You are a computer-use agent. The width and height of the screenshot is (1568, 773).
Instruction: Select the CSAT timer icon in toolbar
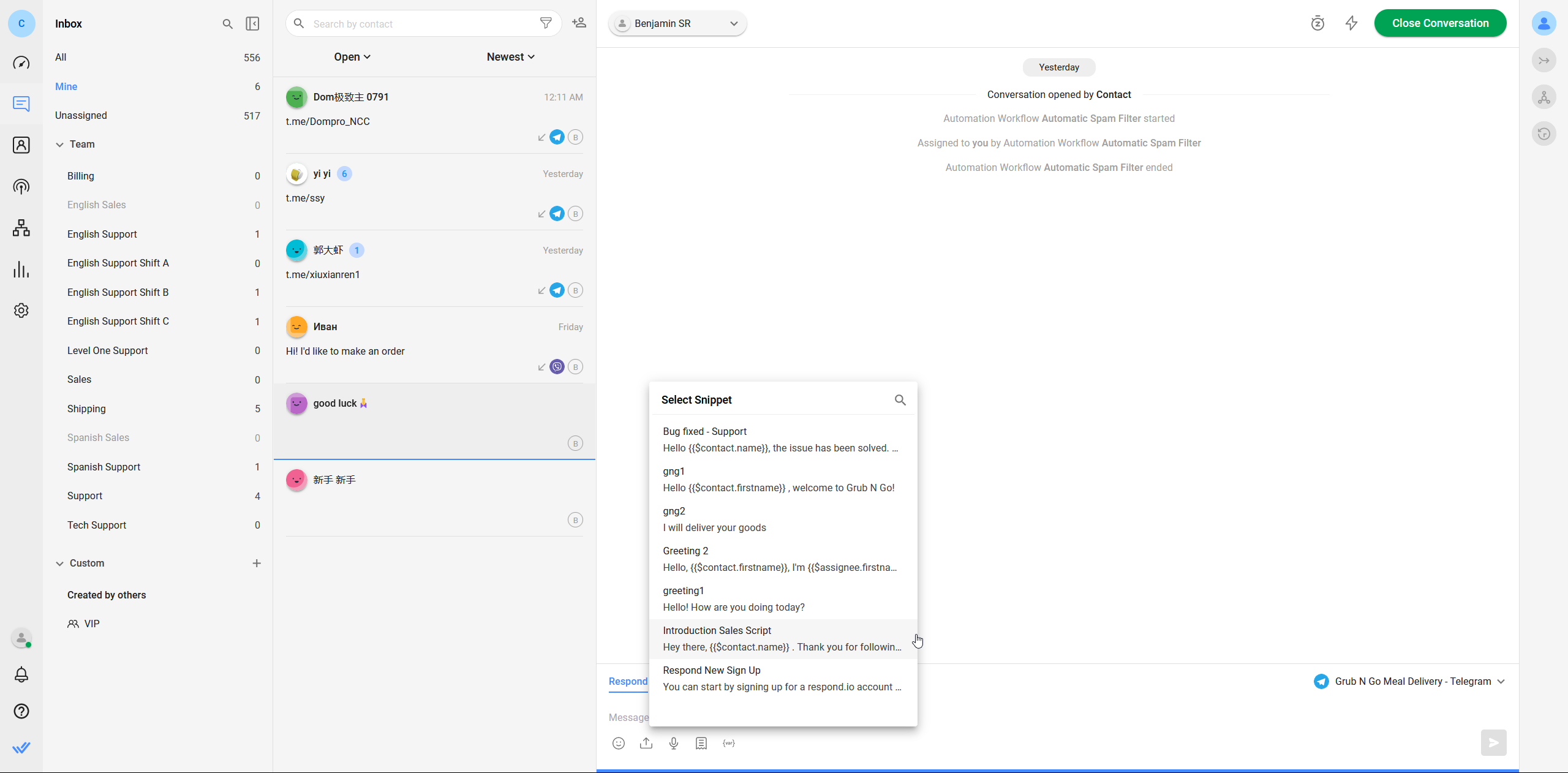coord(1317,23)
